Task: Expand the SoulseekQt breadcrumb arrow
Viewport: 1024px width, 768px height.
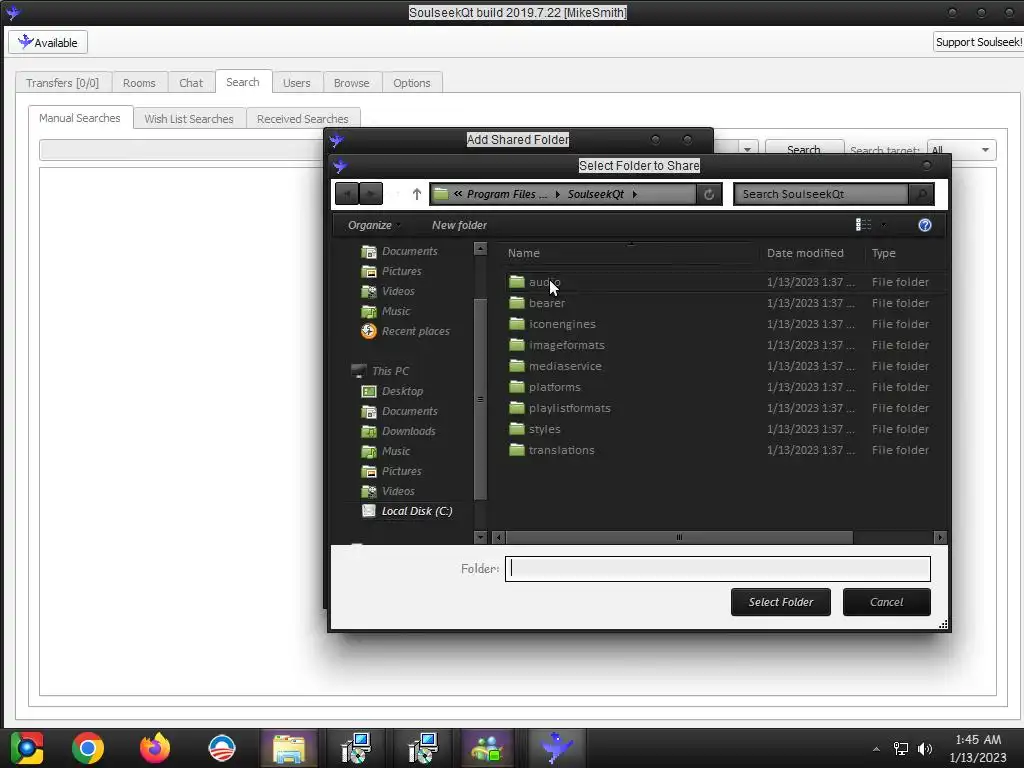Action: tap(635, 194)
